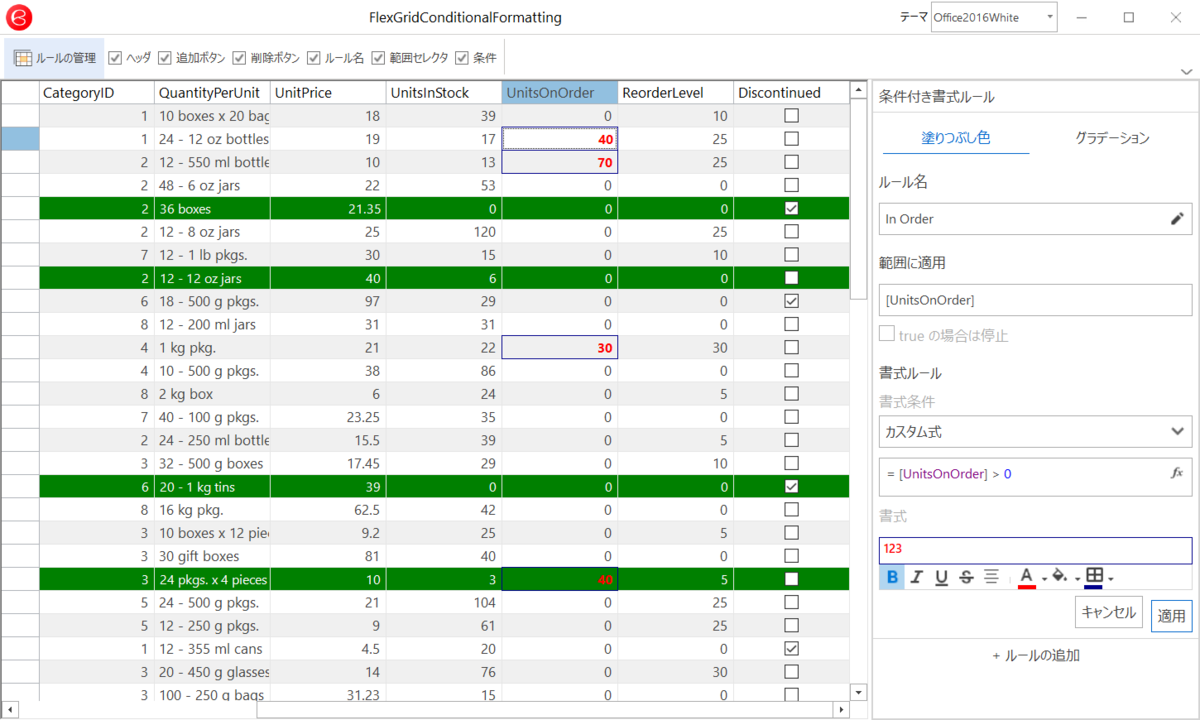Select the UnitsOnOrder column header
Viewport: 1200px width, 720px height.
(560, 93)
